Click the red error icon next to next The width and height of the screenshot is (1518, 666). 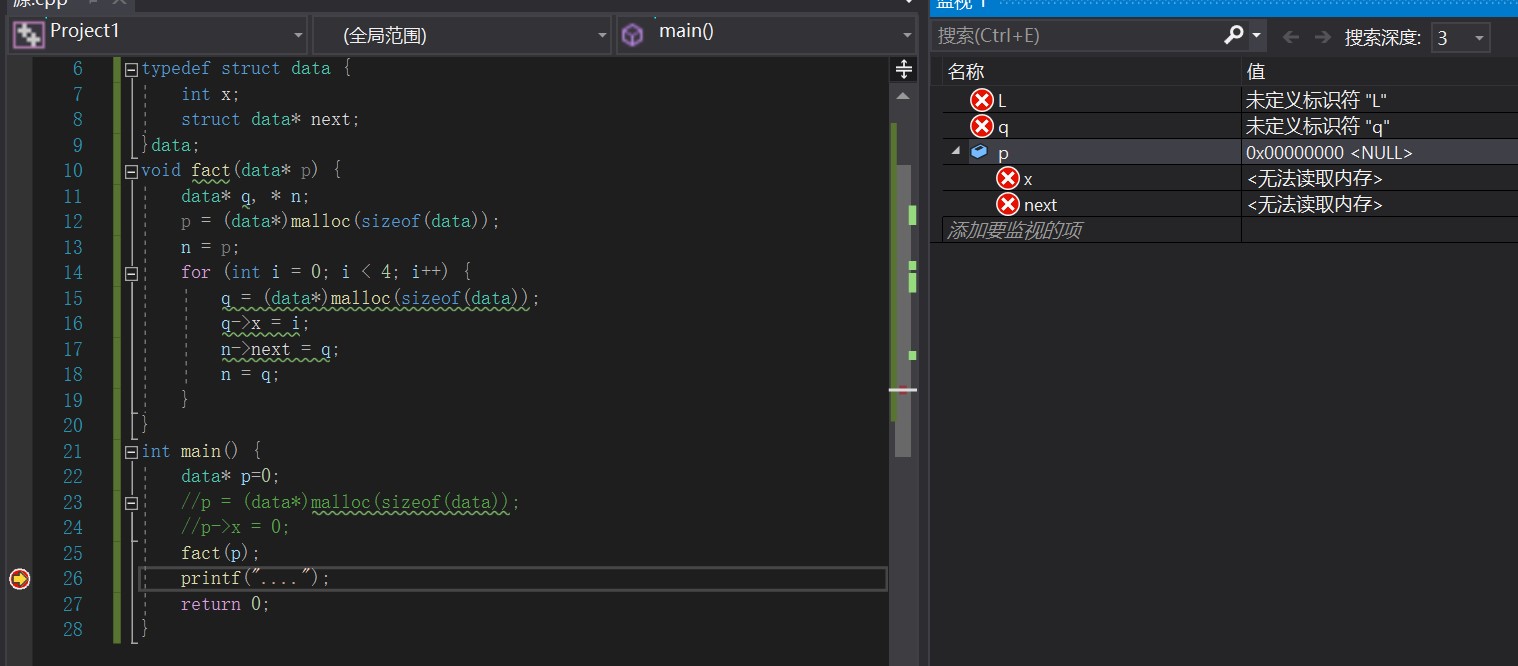pos(1008,205)
